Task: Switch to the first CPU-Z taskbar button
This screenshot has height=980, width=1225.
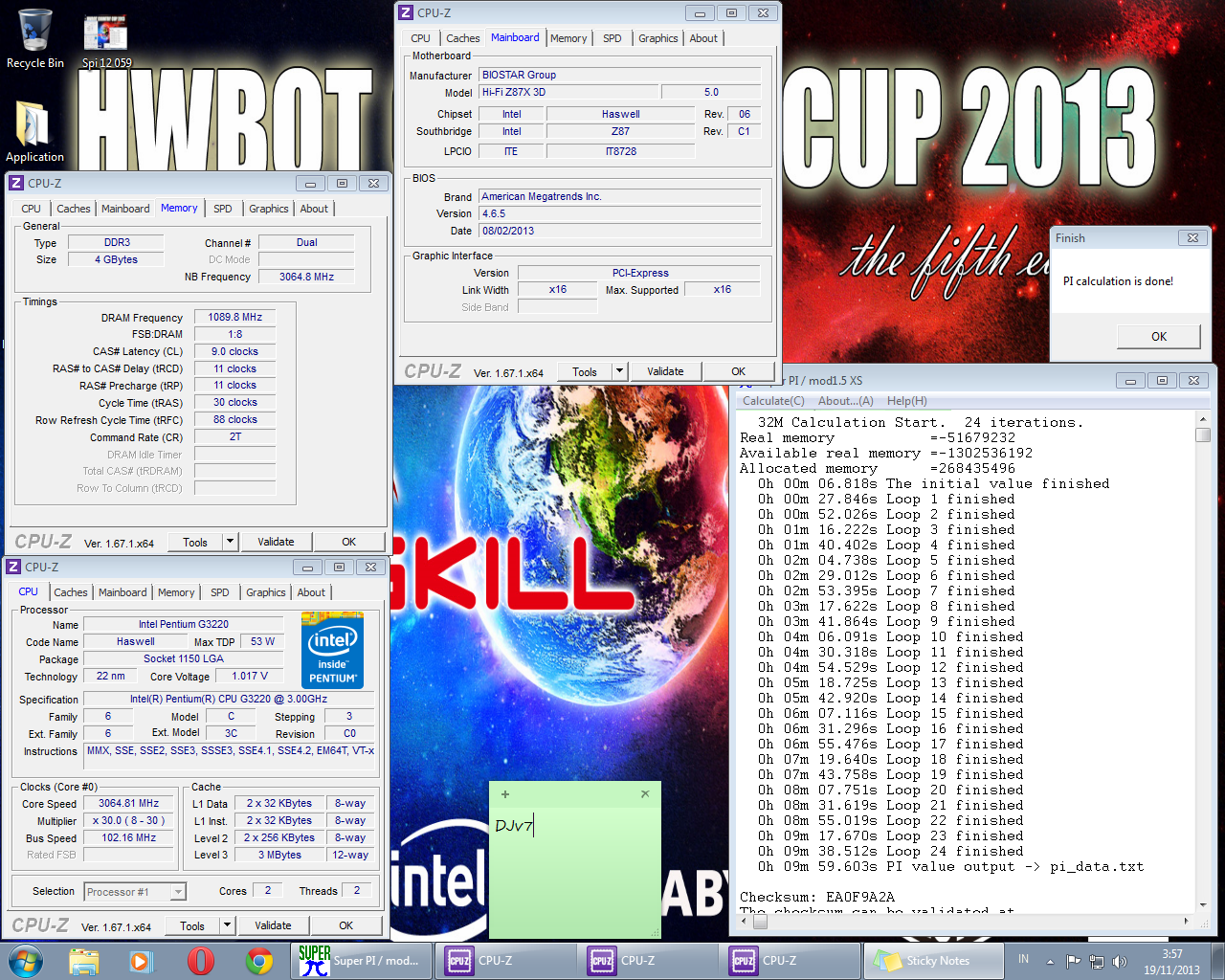Action: click(504, 961)
